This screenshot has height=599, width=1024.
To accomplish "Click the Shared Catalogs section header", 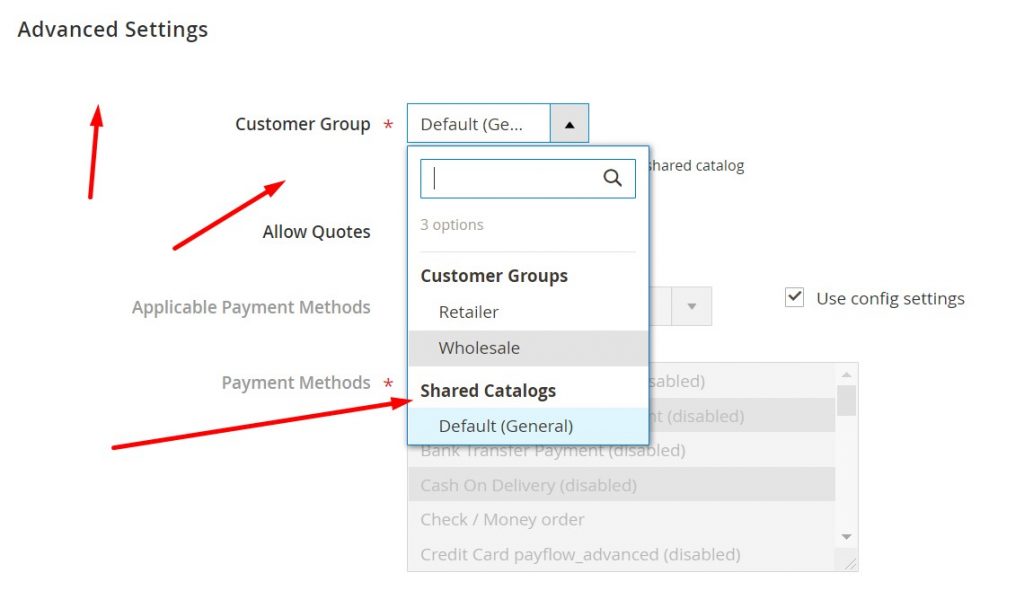I will pyautogui.click(x=488, y=390).
